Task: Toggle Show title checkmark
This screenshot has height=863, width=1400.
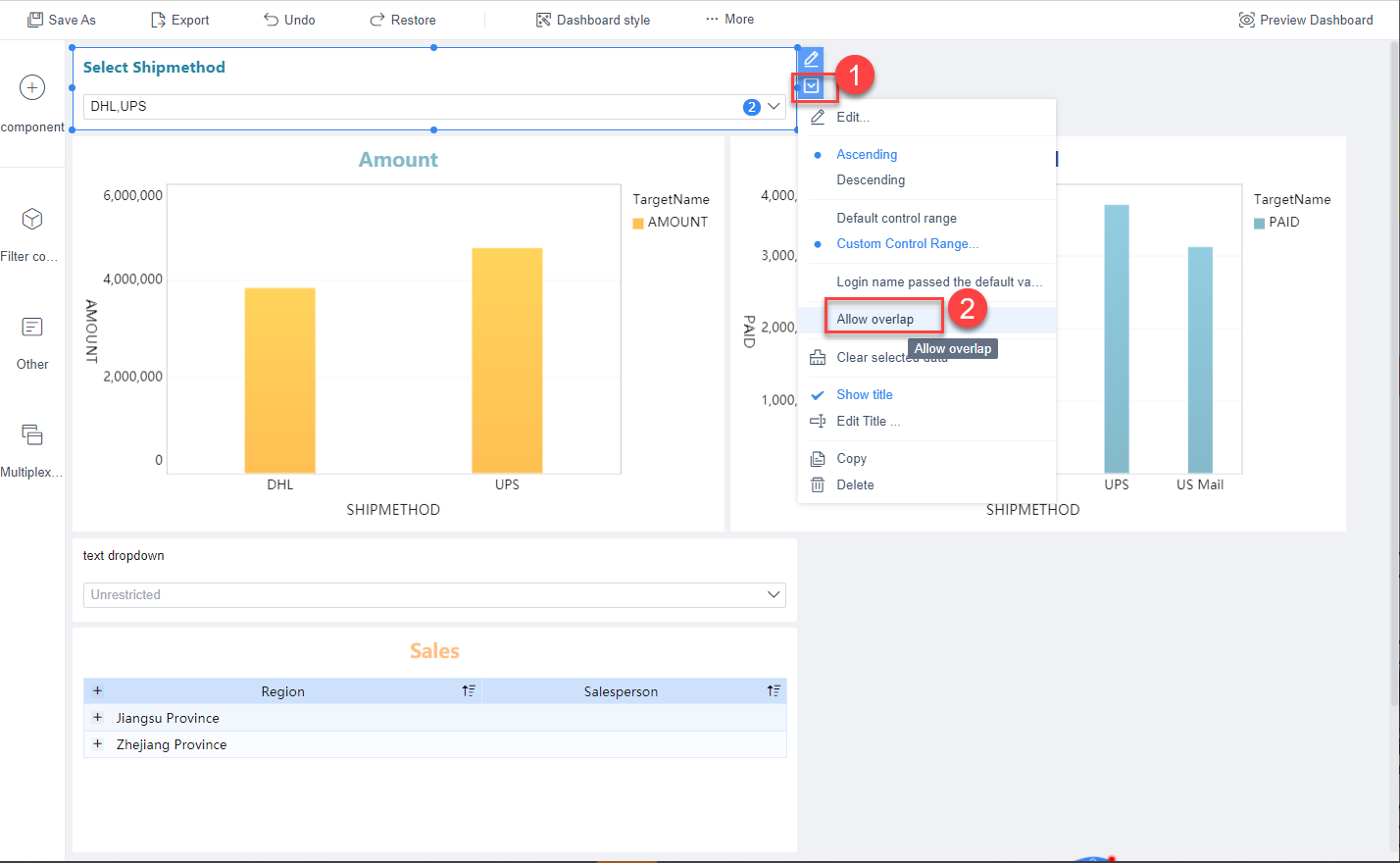Action: 817,394
